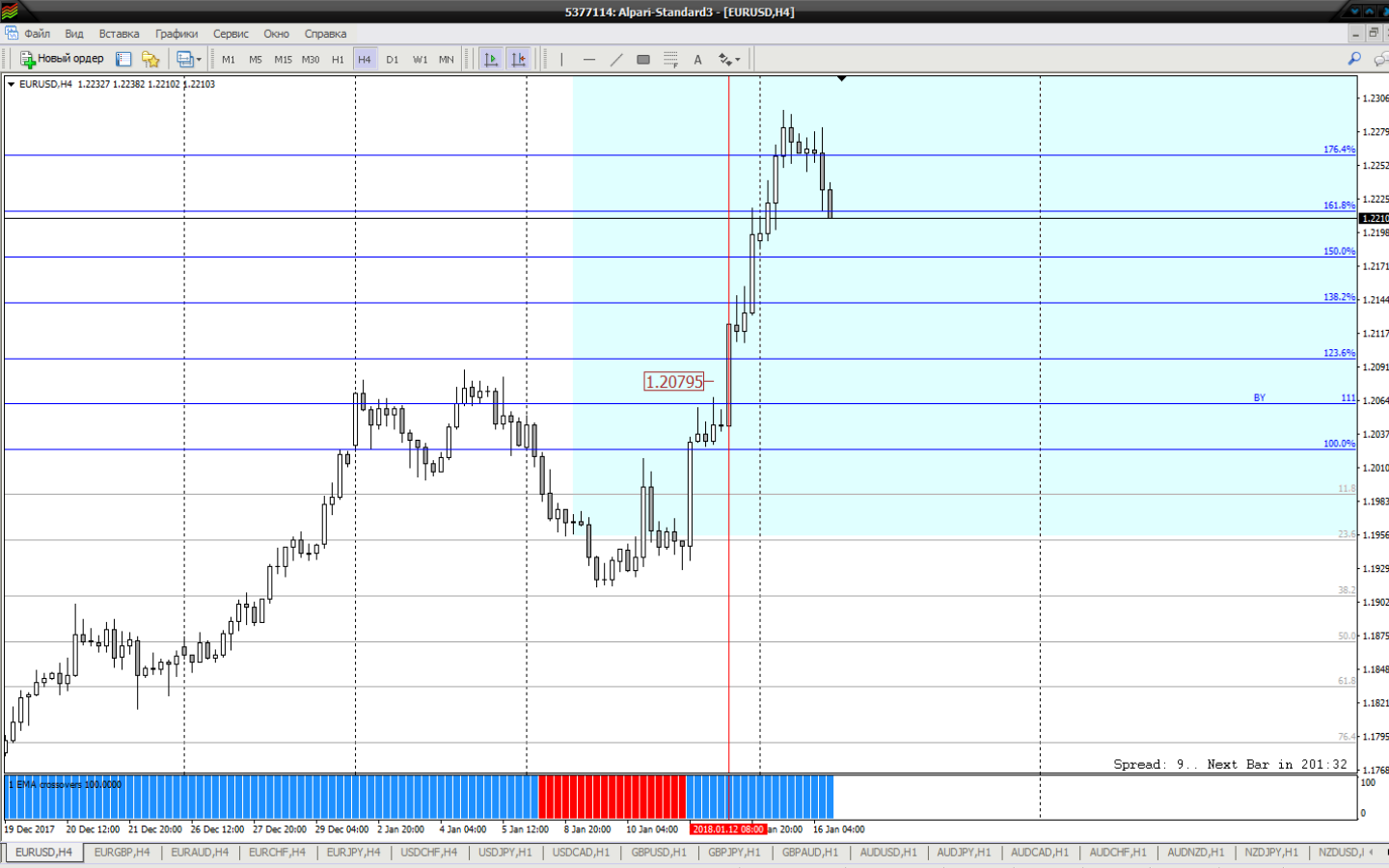Switch to the USDCAD,H1 chart tab
The image size is (1389, 868).
(x=581, y=853)
